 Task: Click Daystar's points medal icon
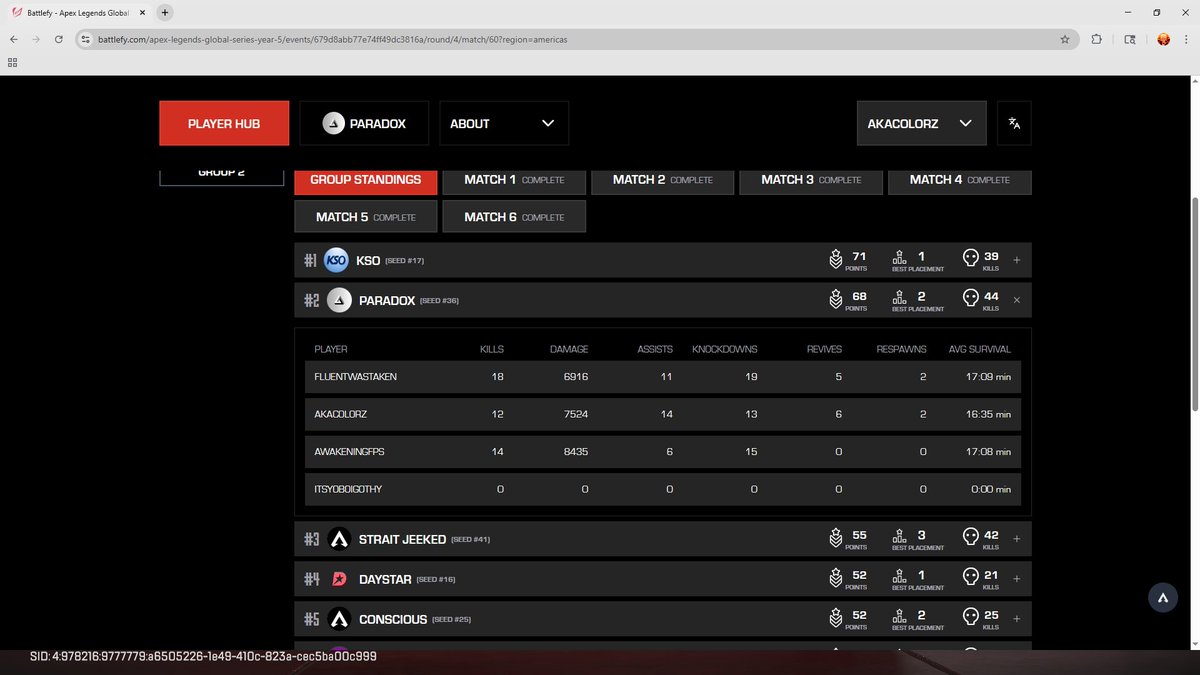click(836, 579)
